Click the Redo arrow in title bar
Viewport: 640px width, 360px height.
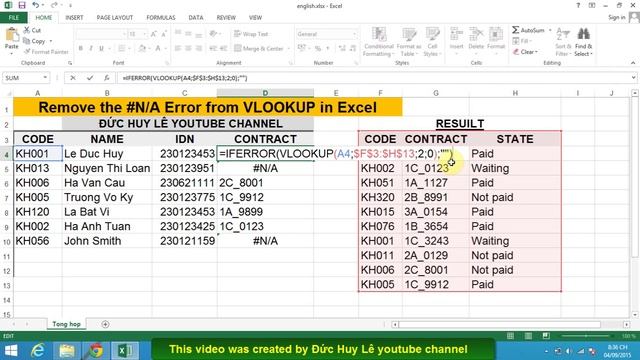tap(54, 5)
